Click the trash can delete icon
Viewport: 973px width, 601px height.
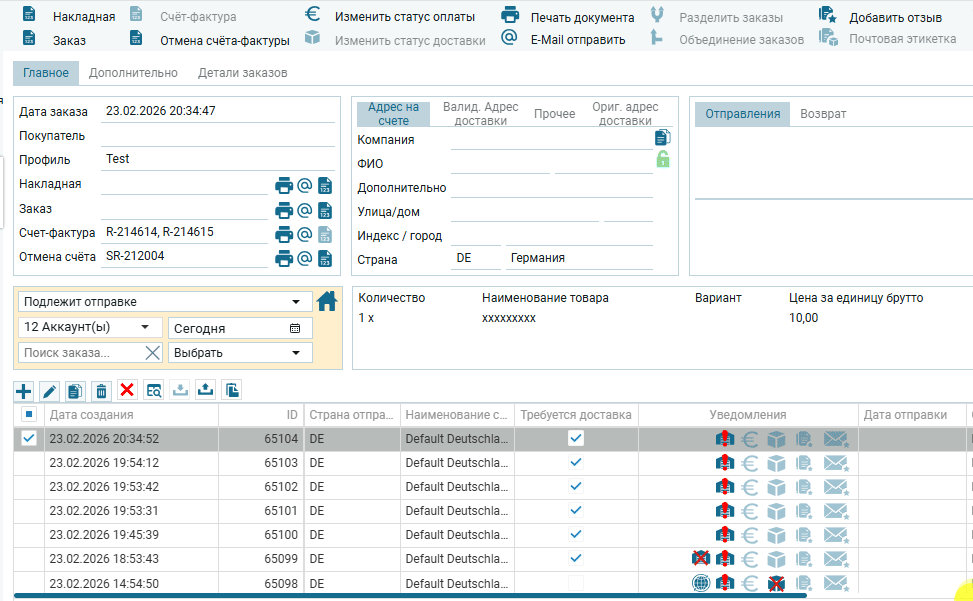(101, 390)
